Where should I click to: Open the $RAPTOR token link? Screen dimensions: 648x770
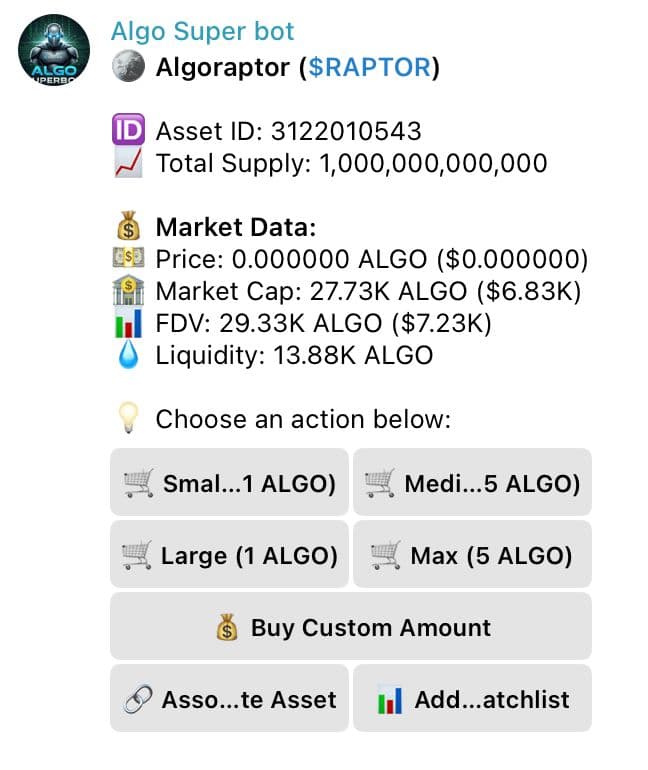tap(370, 69)
